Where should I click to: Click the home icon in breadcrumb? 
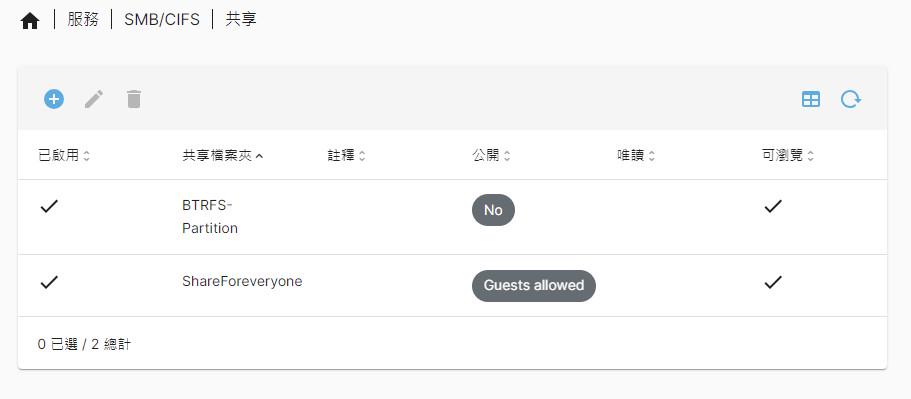[x=30, y=21]
